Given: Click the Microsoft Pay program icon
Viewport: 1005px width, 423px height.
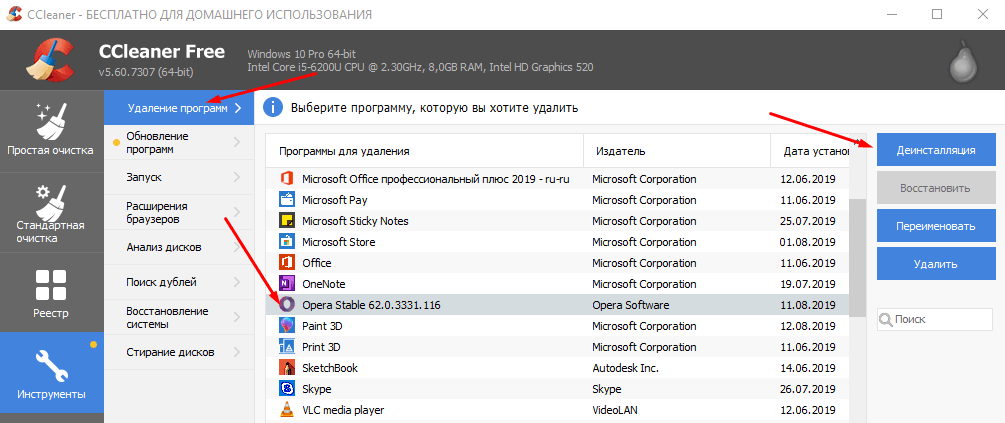Looking at the screenshot, I should click(x=287, y=200).
